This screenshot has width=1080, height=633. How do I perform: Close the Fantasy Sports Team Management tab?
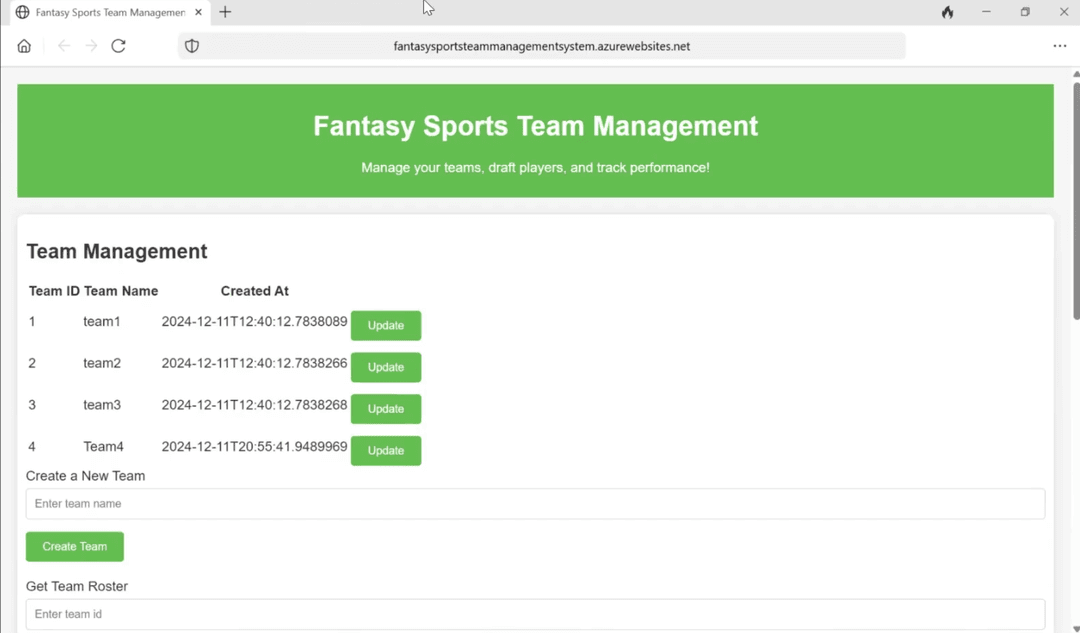pos(198,12)
